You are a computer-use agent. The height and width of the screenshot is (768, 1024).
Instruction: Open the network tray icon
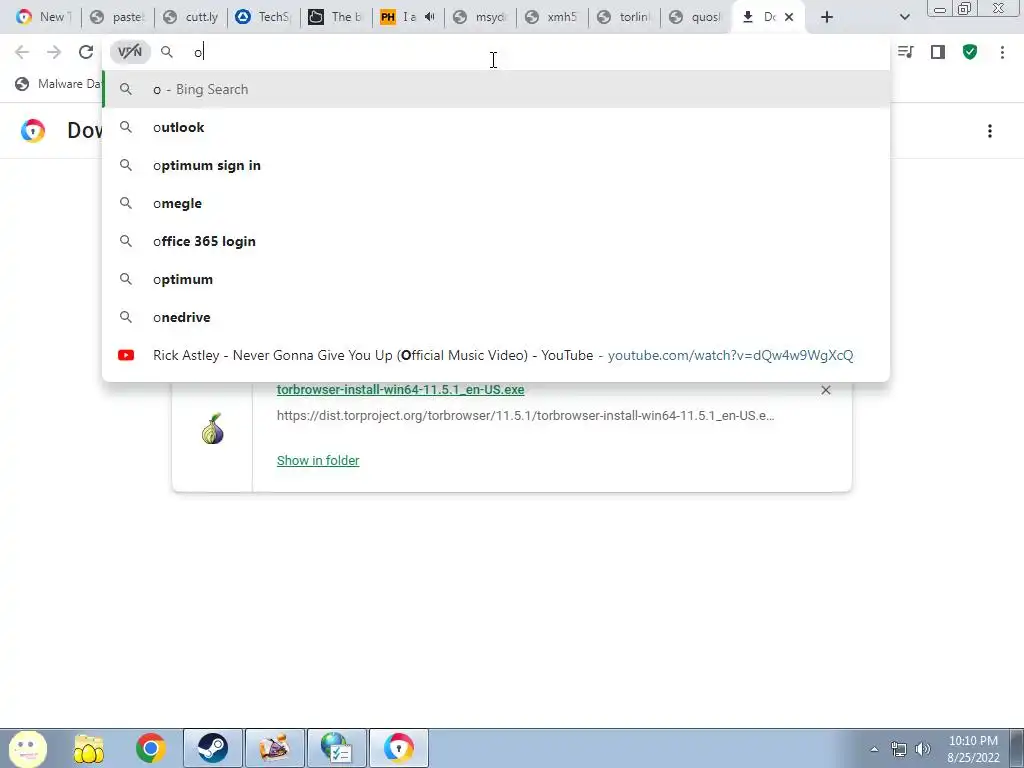click(899, 749)
